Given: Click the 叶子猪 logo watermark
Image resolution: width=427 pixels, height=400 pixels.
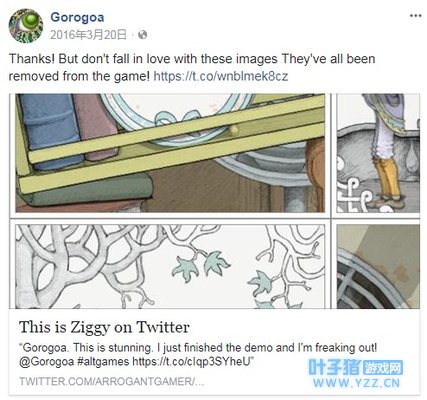Looking at the screenshot, I should (x=334, y=367).
